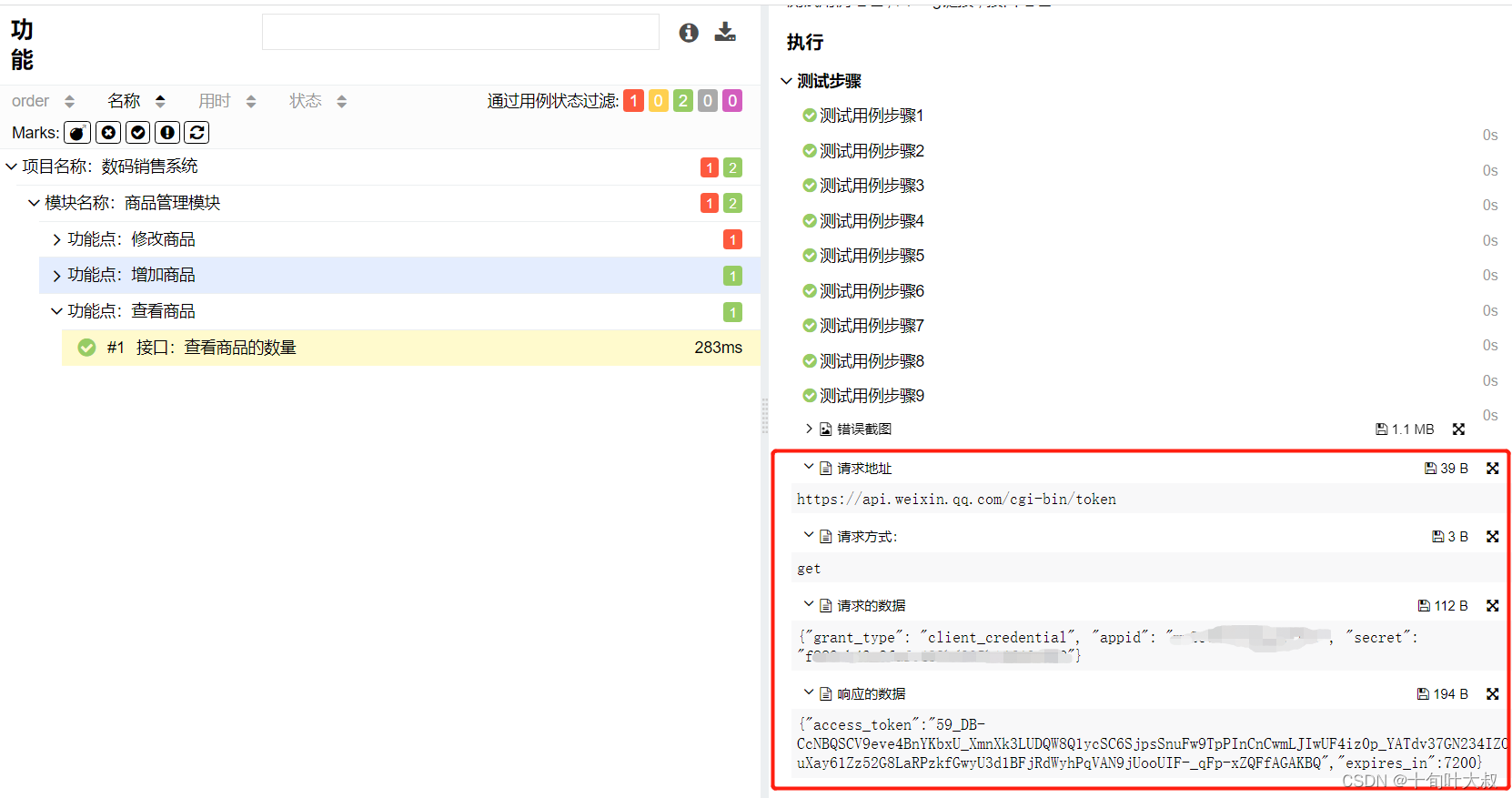Expand the 错误截图 attachment
Screen dimensions: 1512x798
click(x=809, y=429)
